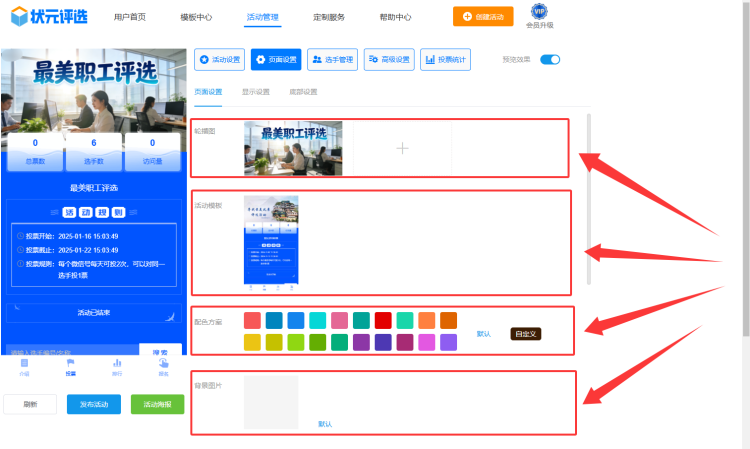Pick the yellow swatch starting the second row
Viewport: 750px width, 449px height.
pos(252,342)
